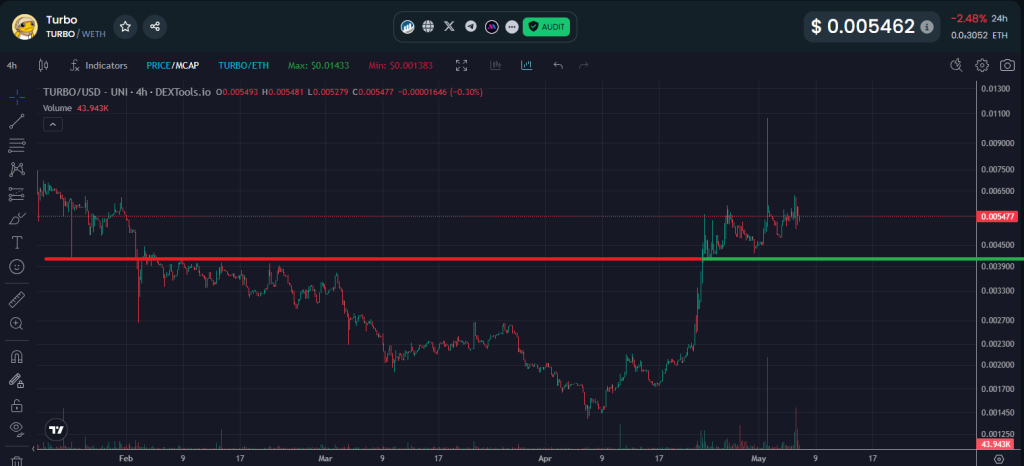Select the forecasting and measurement tool
This screenshot has width=1024, height=466.
tap(17, 194)
